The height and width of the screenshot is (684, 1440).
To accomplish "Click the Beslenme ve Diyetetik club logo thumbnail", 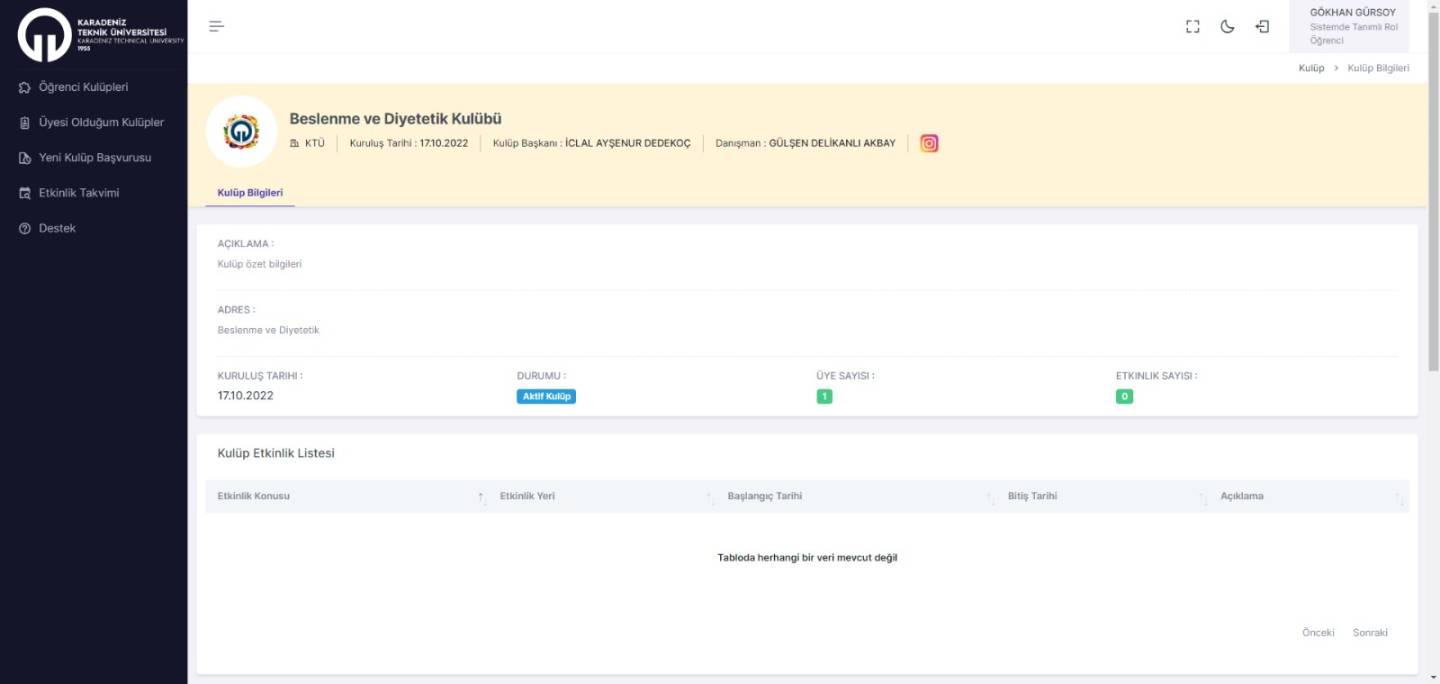I will 241,132.
